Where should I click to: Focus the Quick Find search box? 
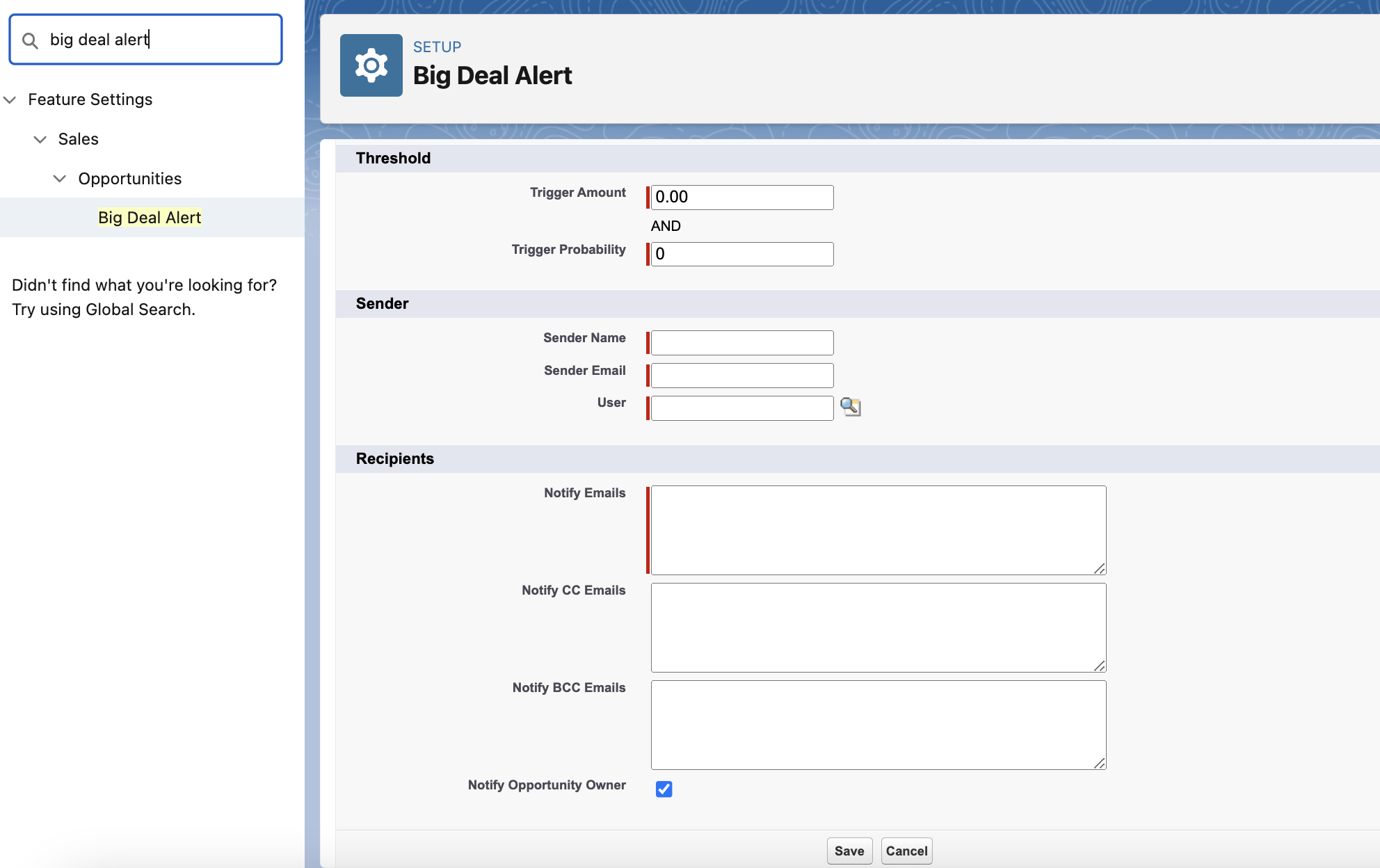[x=145, y=40]
